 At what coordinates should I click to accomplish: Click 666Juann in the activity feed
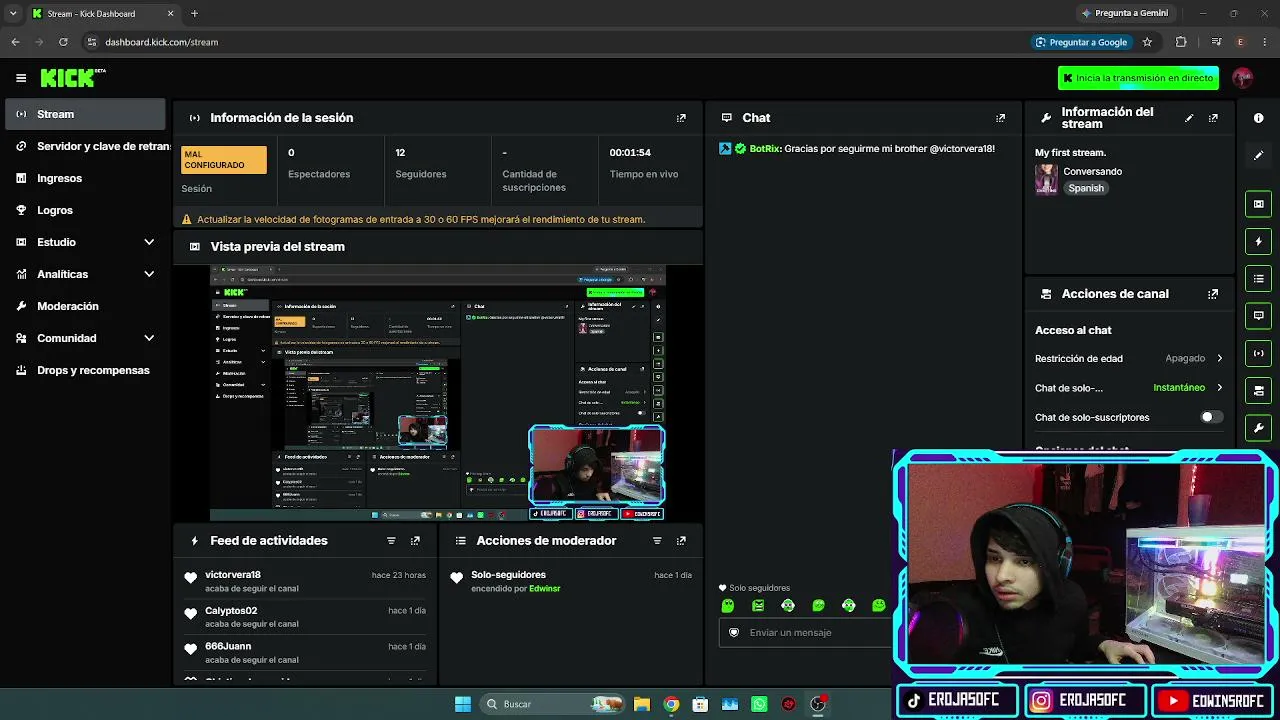[x=228, y=647]
